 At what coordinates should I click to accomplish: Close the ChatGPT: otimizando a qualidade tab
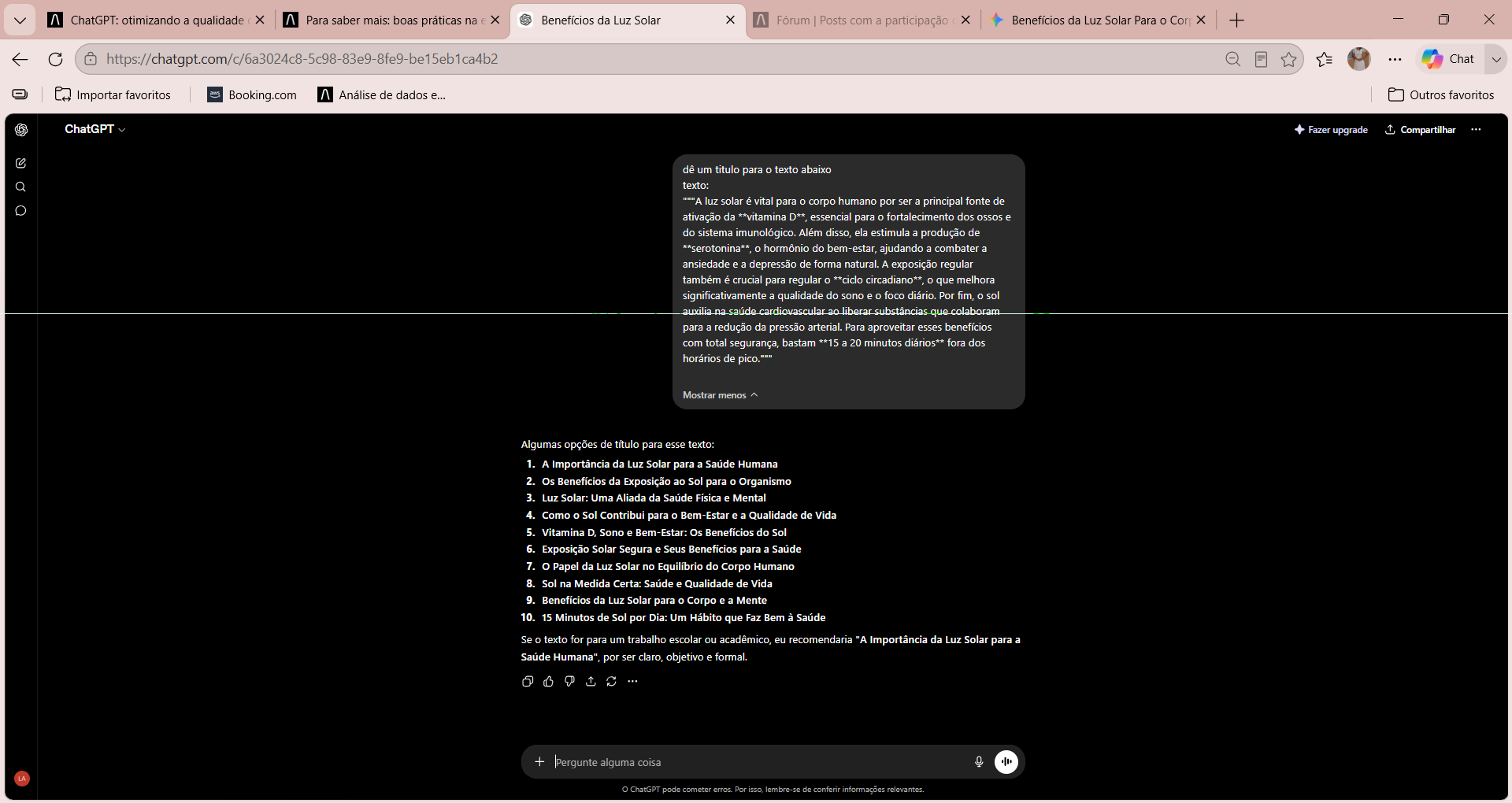260,20
